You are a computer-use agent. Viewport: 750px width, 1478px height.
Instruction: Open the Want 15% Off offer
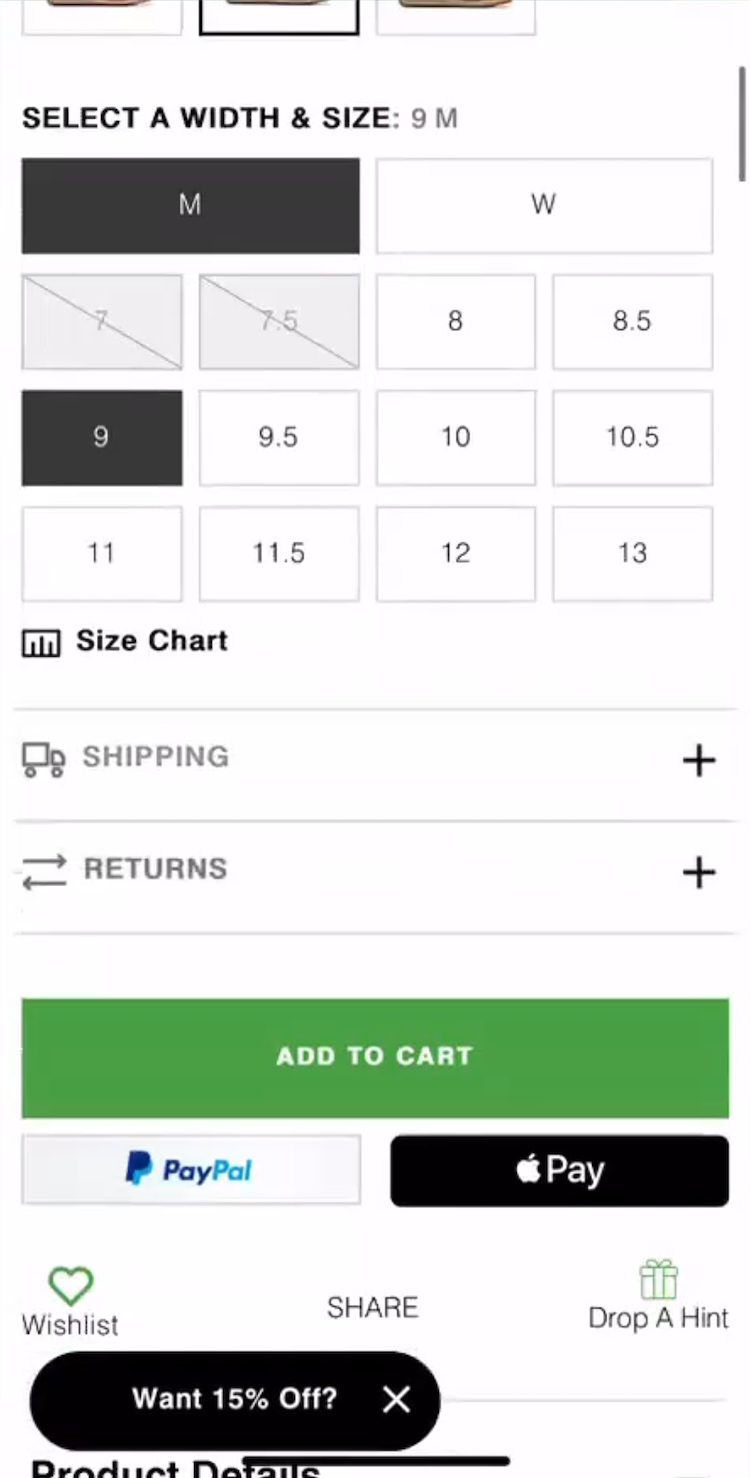coord(234,1398)
